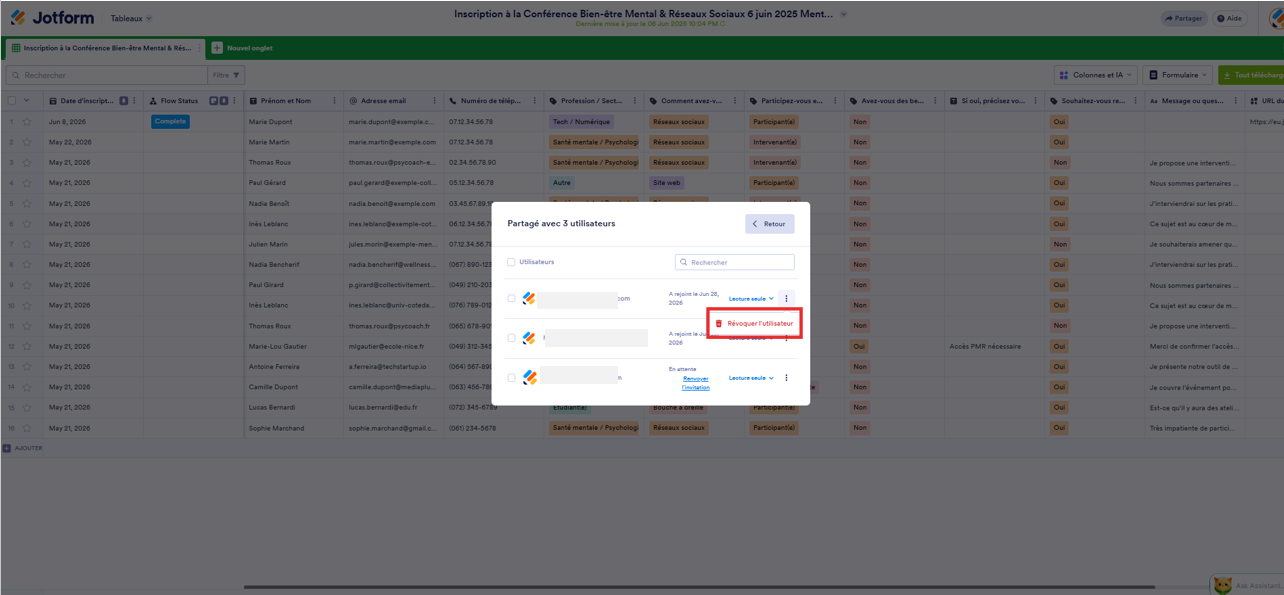Open Avez-vous des be... column options
Screen dimensions: 1284x595
click(937, 100)
